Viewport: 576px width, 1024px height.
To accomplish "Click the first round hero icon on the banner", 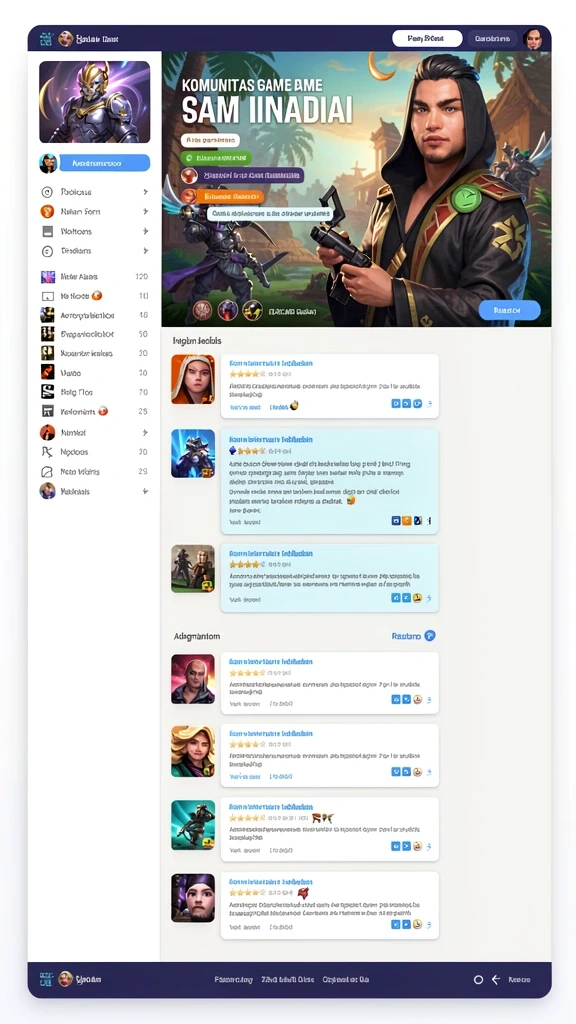I will [x=203, y=310].
